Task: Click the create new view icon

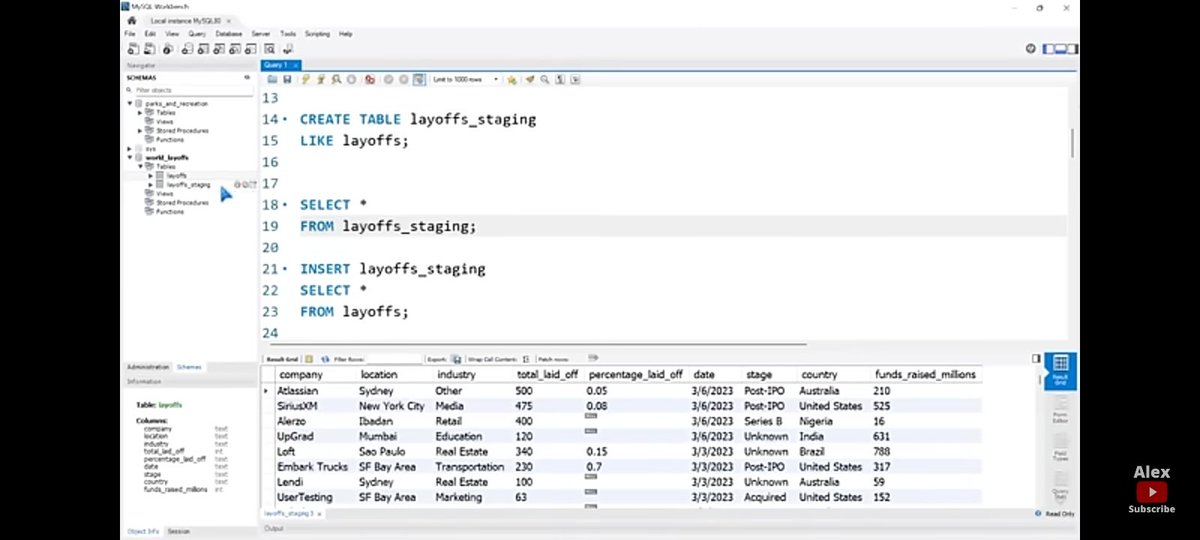Action: coord(219,48)
